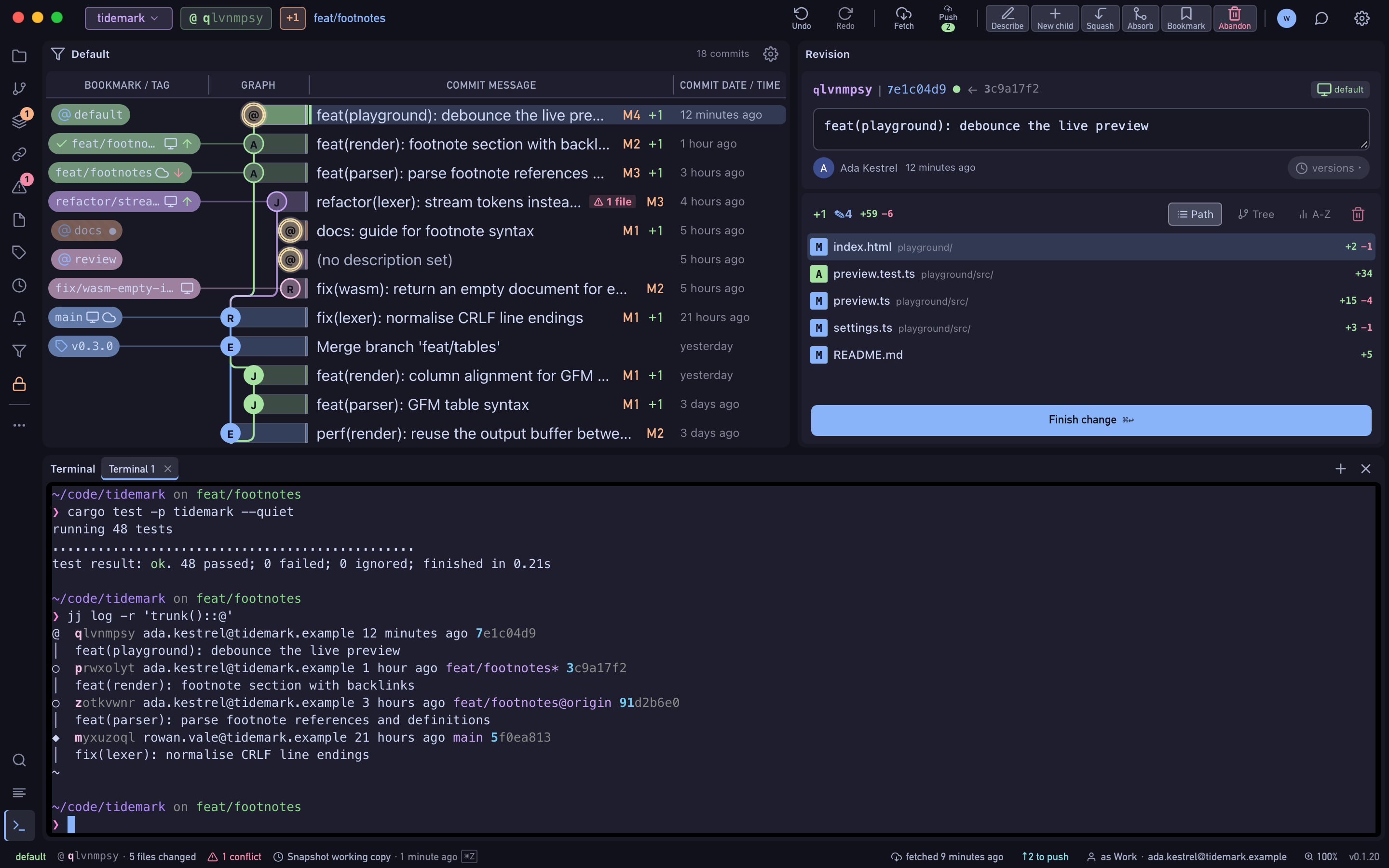Click the Redo toolbar icon
The height and width of the screenshot is (868, 1389).
[845, 18]
